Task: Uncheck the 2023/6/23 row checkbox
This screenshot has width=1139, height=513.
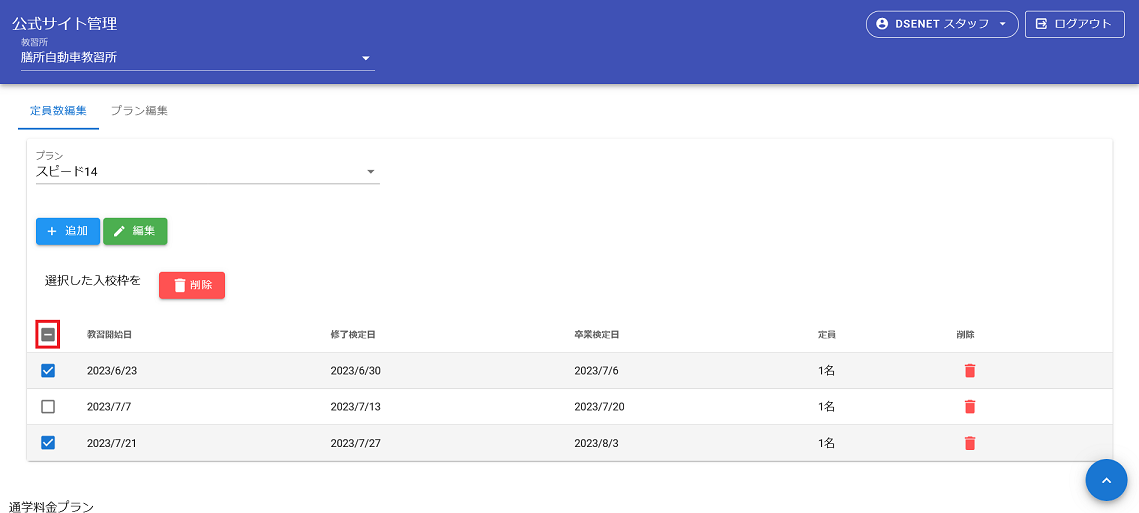Action: 48,371
